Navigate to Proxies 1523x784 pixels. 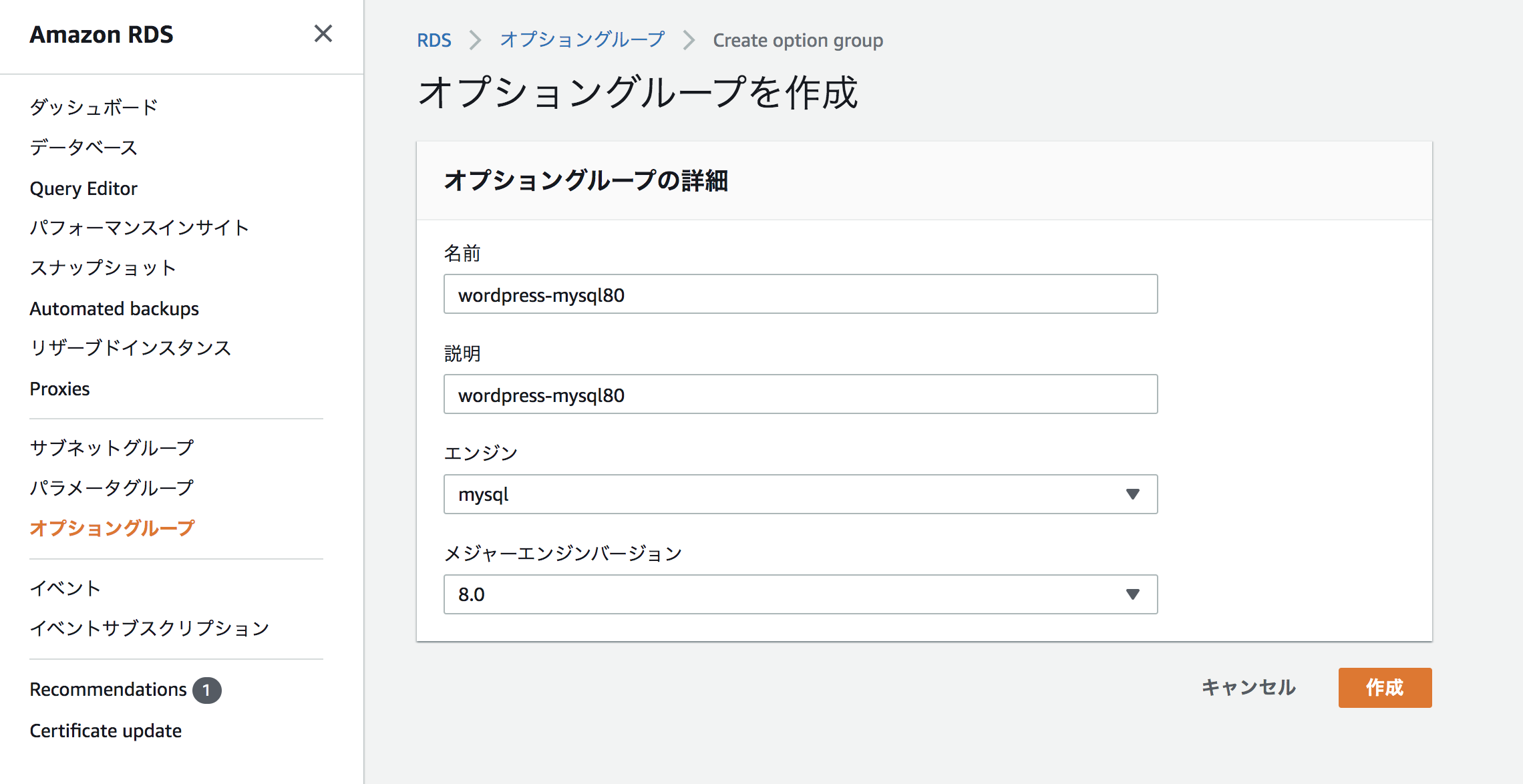pyautogui.click(x=59, y=389)
